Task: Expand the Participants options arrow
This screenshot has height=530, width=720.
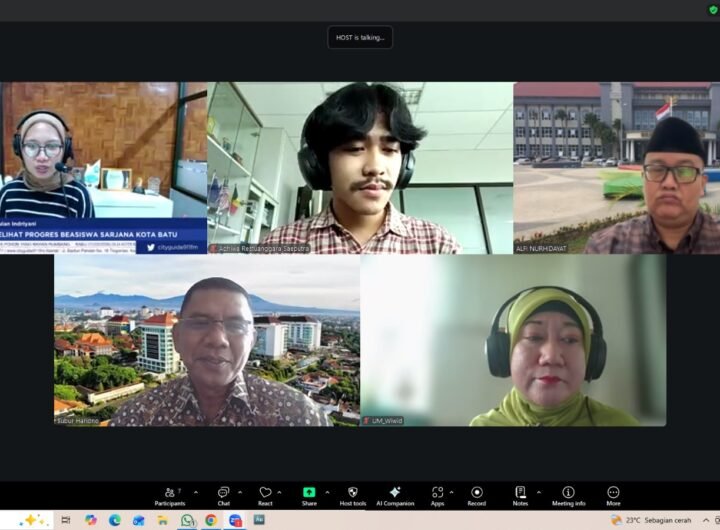Action: [195, 492]
